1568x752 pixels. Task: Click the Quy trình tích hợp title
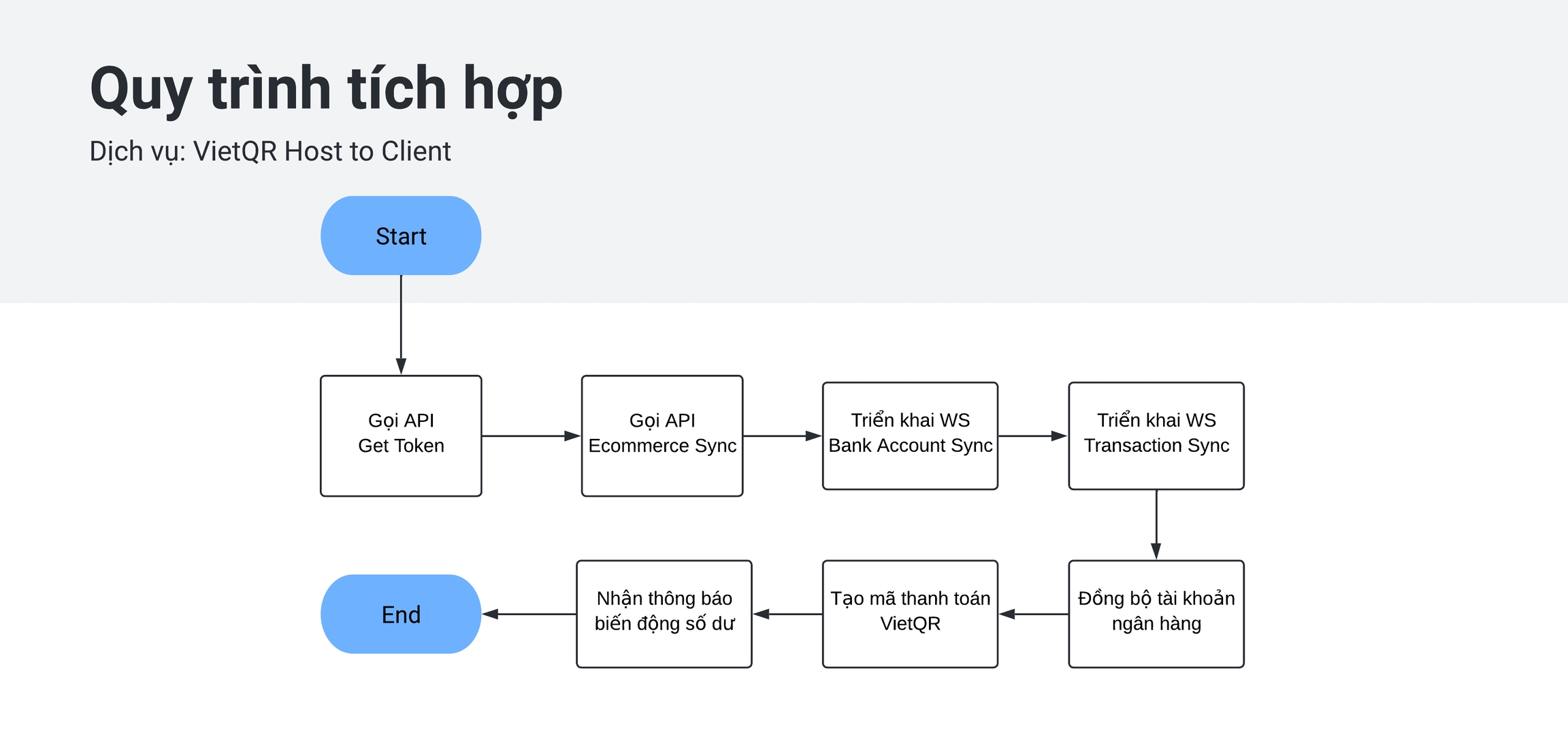click(x=326, y=88)
